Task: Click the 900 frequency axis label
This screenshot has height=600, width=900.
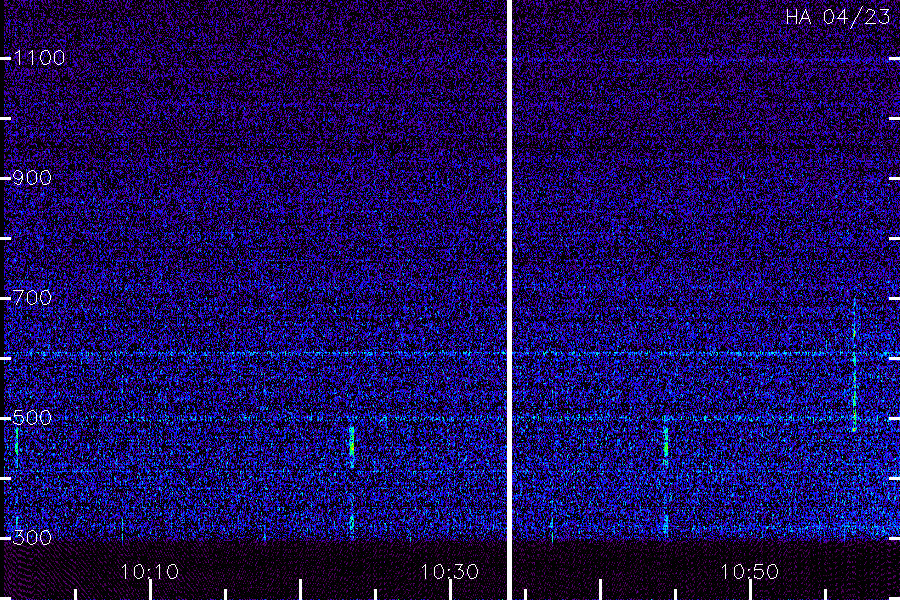Action: point(32,178)
